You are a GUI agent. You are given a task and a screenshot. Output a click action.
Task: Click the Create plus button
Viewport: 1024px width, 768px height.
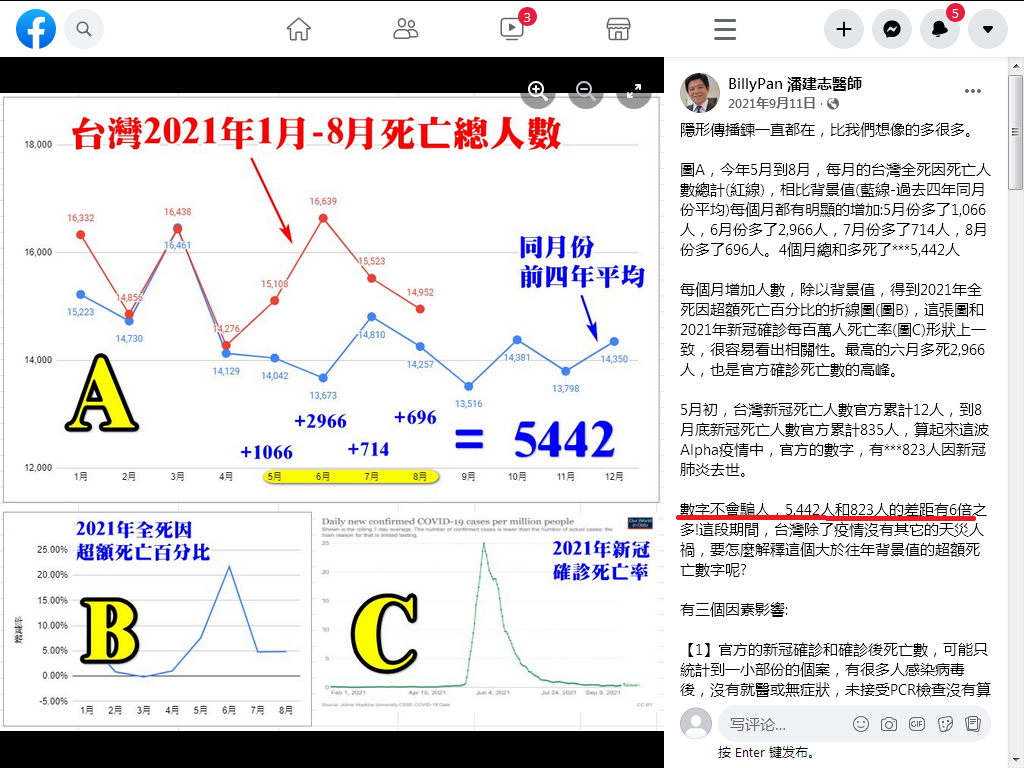pos(844,29)
